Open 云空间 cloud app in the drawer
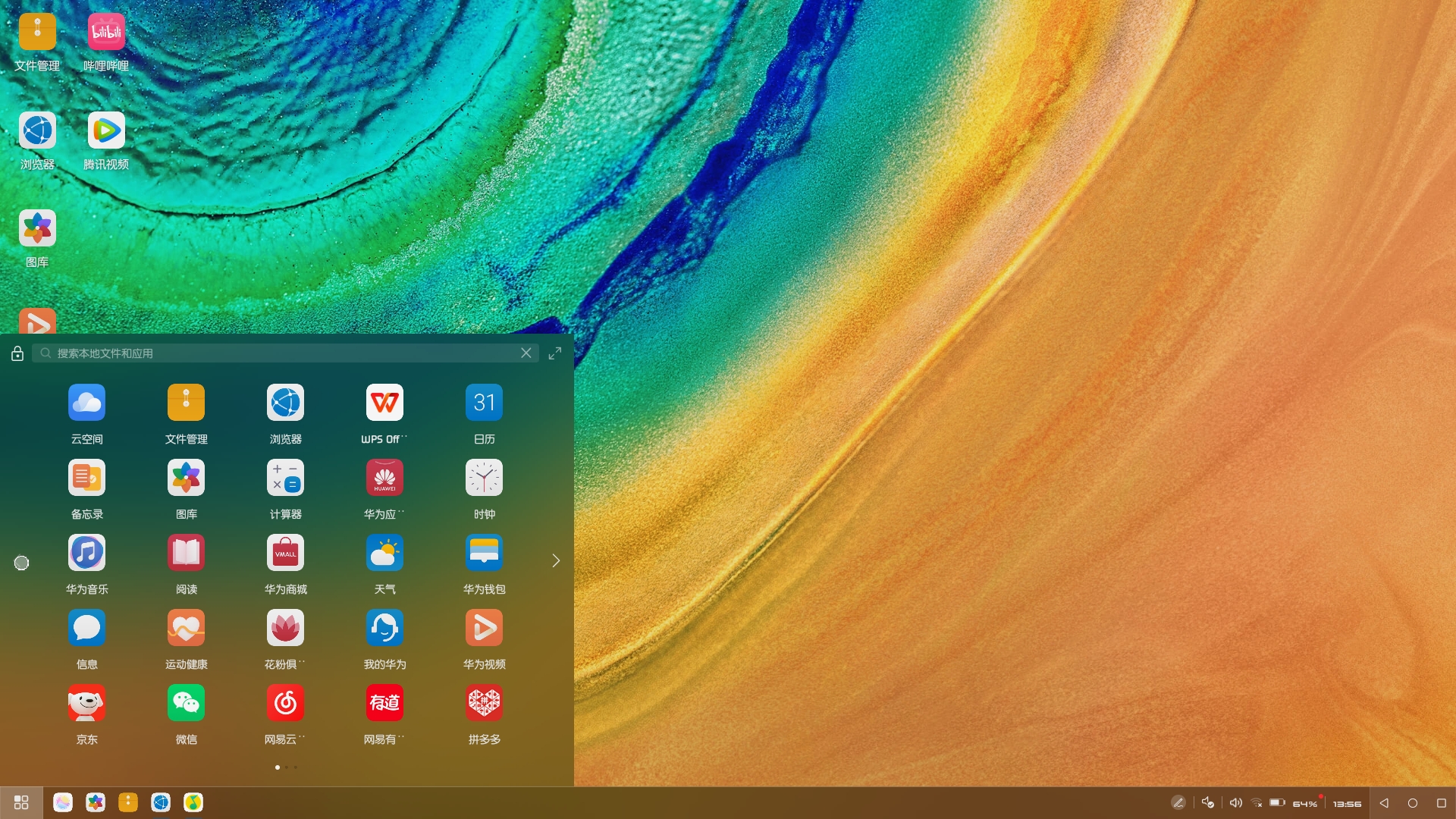Image resolution: width=1456 pixels, height=819 pixels. click(86, 403)
